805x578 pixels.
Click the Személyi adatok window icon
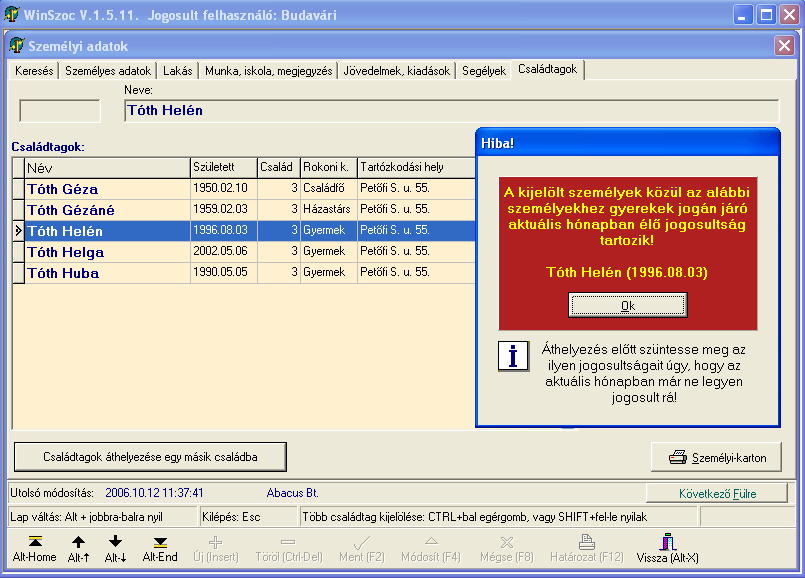tap(17, 45)
